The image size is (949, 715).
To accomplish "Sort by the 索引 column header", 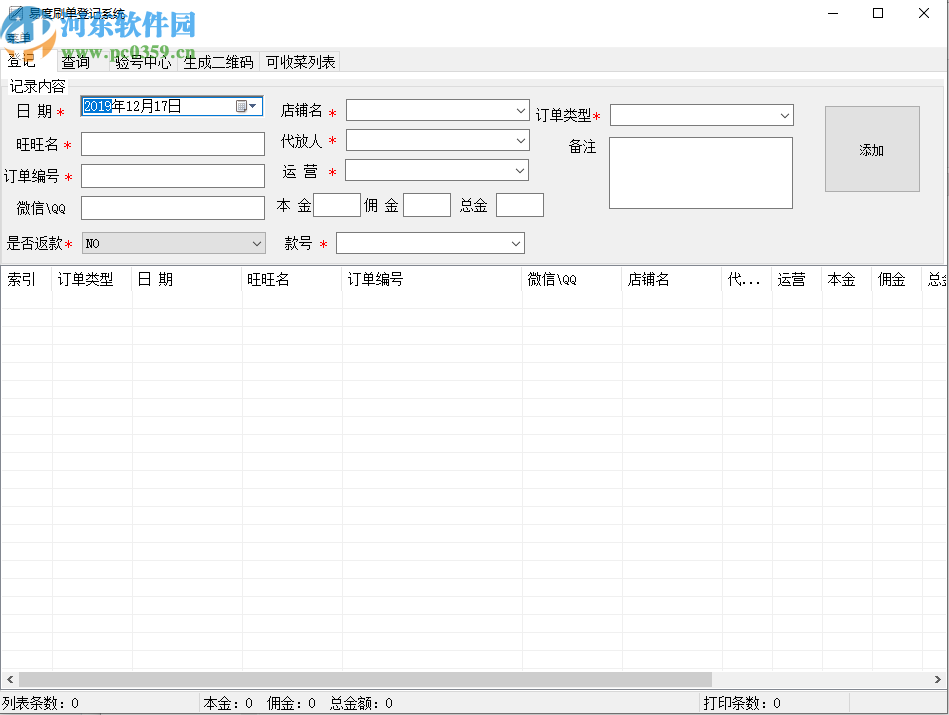I will [x=26, y=279].
